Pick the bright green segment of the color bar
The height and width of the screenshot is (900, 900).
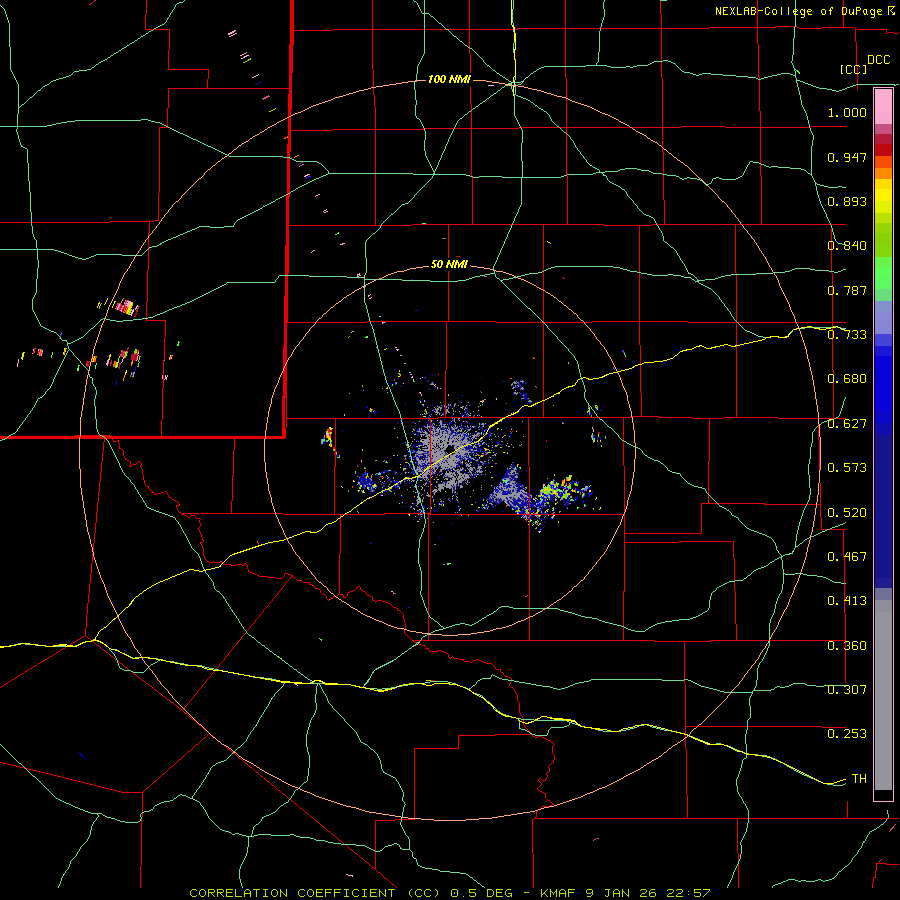pos(883,273)
